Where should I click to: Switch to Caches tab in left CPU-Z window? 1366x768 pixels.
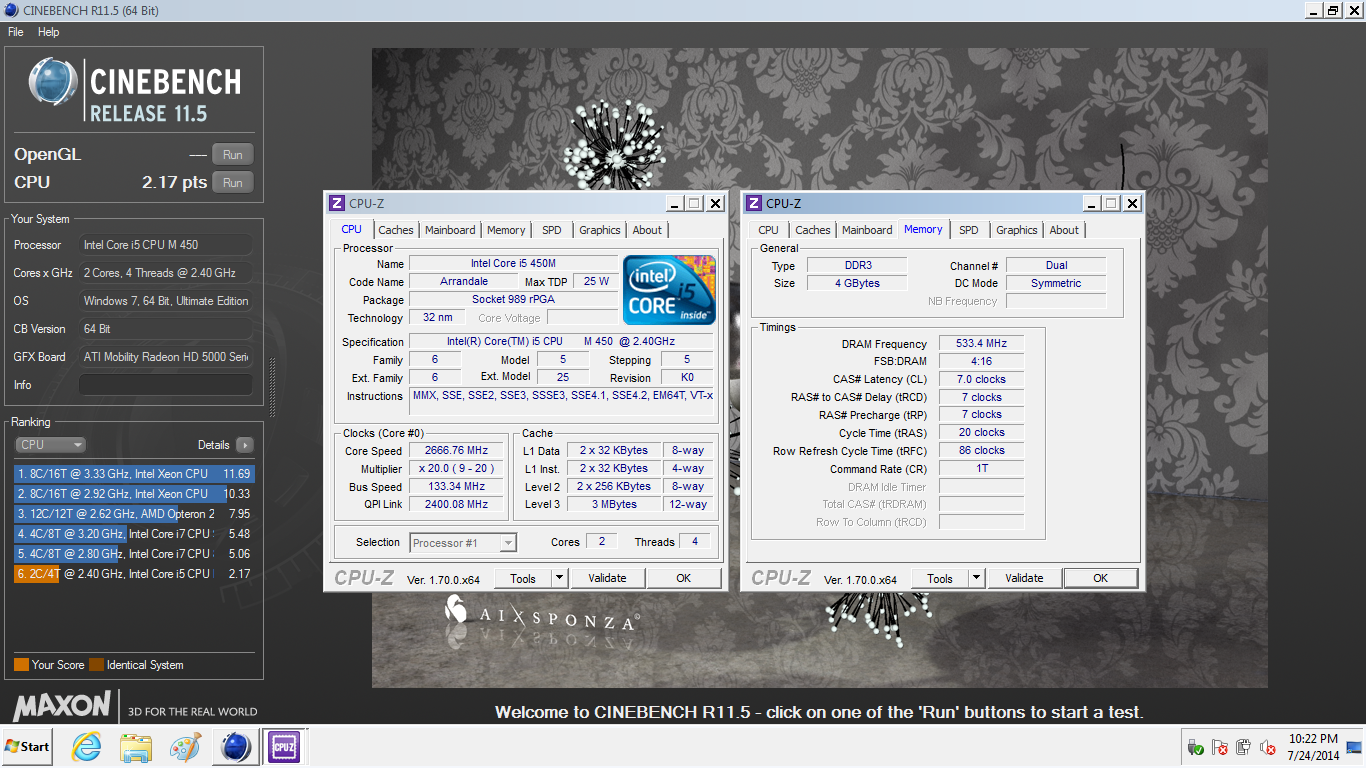396,230
